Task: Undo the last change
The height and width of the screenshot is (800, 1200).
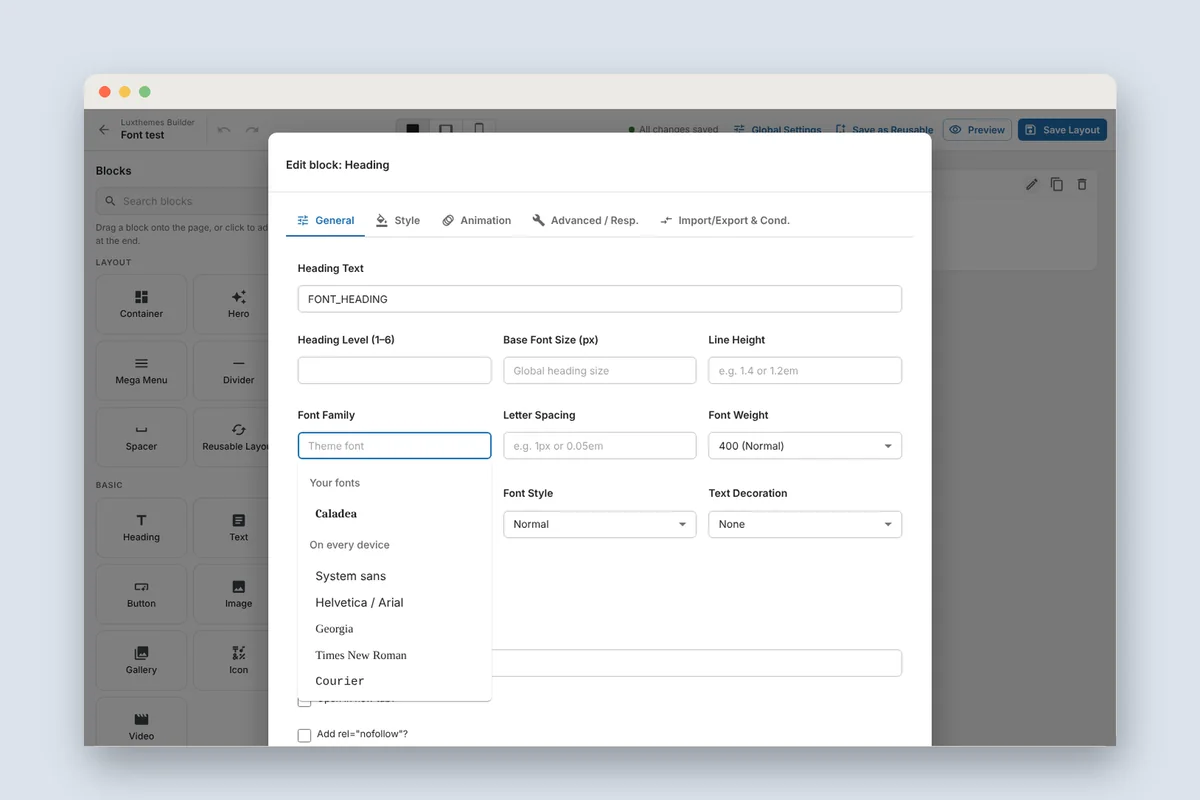Action: pyautogui.click(x=224, y=130)
